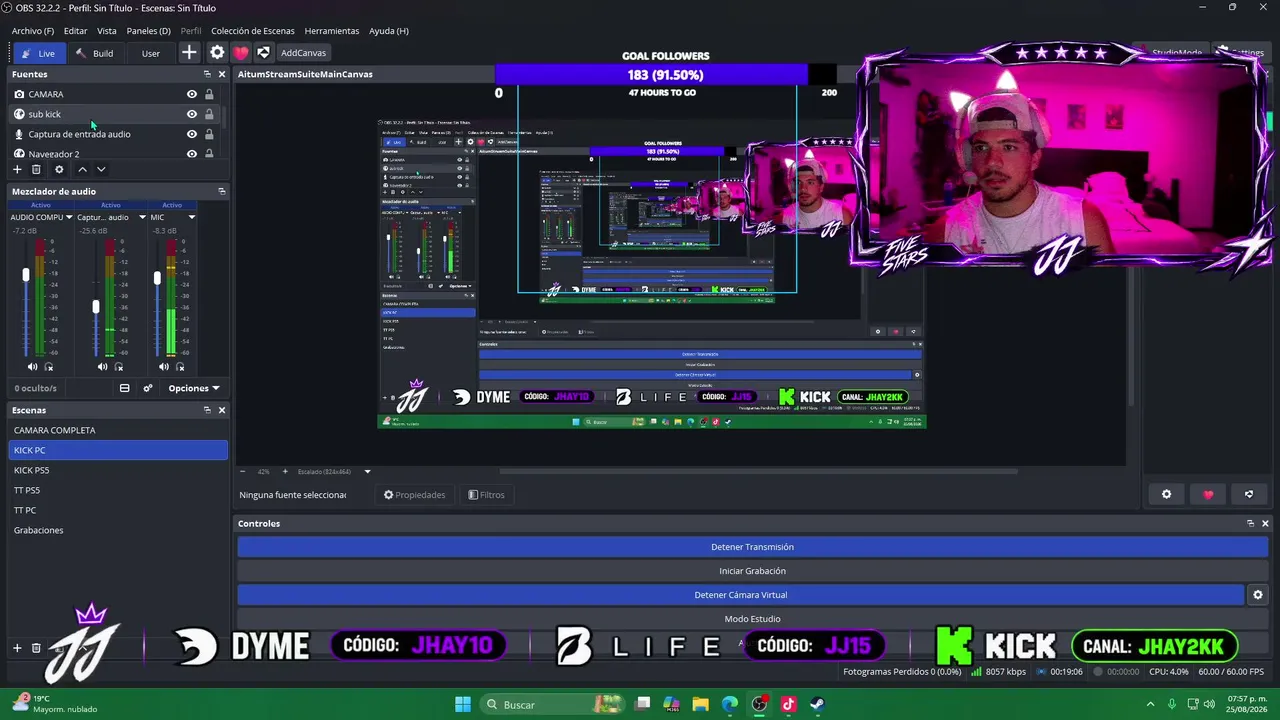Open advanced audio properties gears icon

148,388
